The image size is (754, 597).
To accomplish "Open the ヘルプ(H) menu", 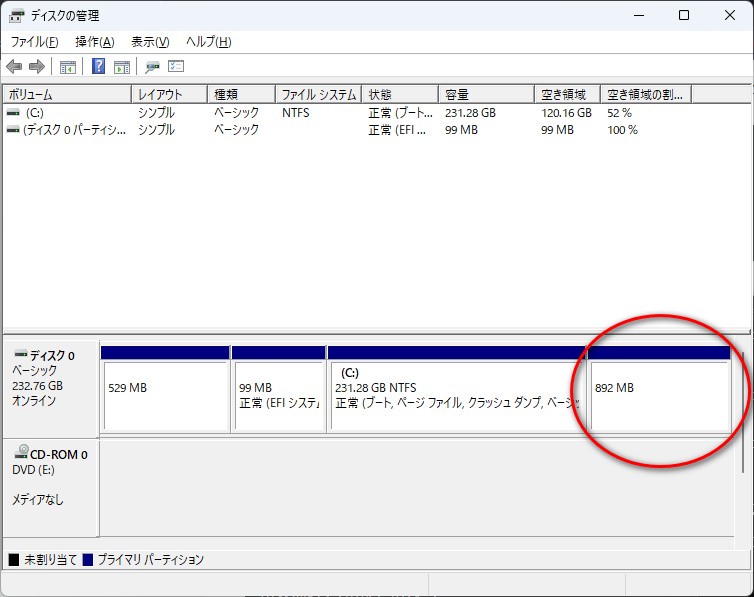I will point(209,42).
